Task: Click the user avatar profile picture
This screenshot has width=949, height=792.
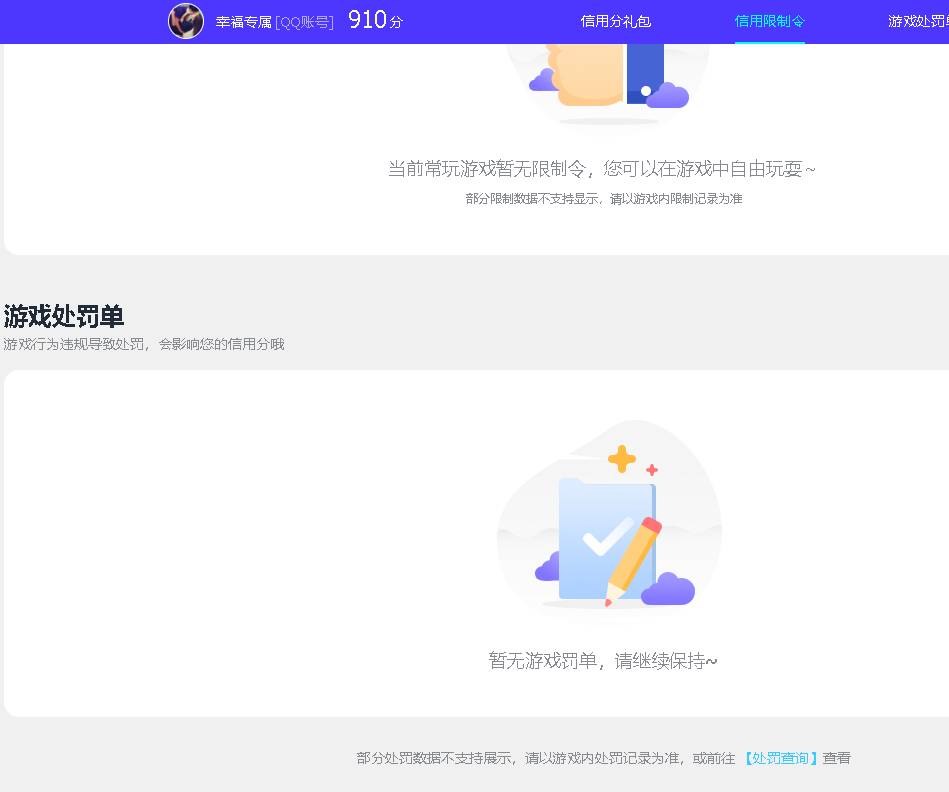Action: 186,21
